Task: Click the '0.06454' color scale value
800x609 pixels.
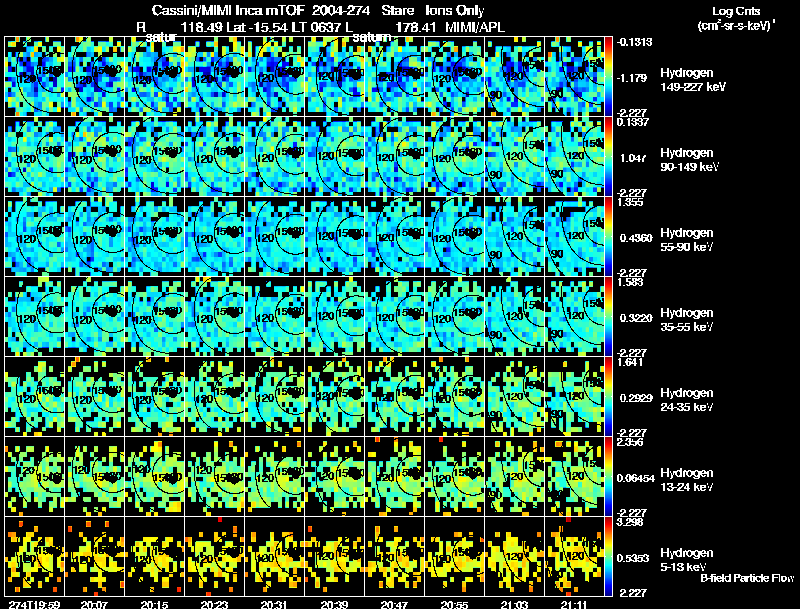Action: tap(636, 478)
